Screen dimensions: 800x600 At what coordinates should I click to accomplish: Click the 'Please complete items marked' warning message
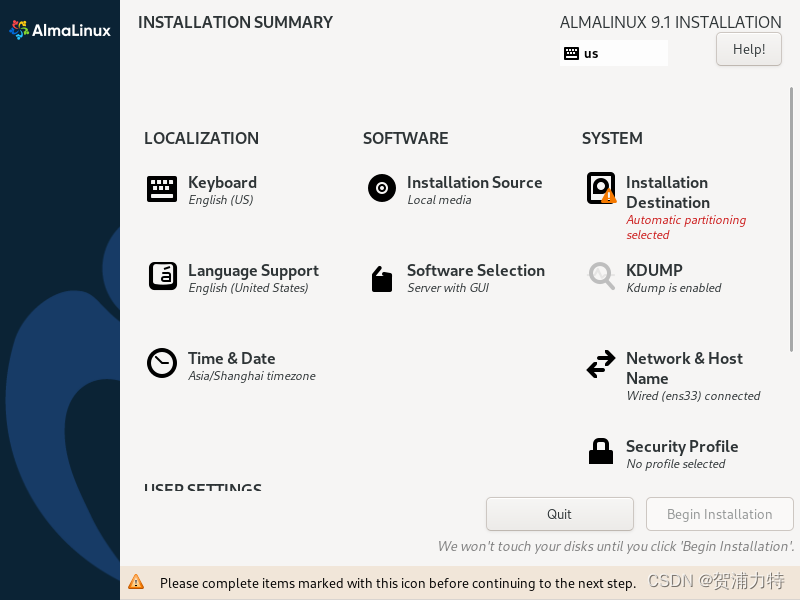click(398, 583)
